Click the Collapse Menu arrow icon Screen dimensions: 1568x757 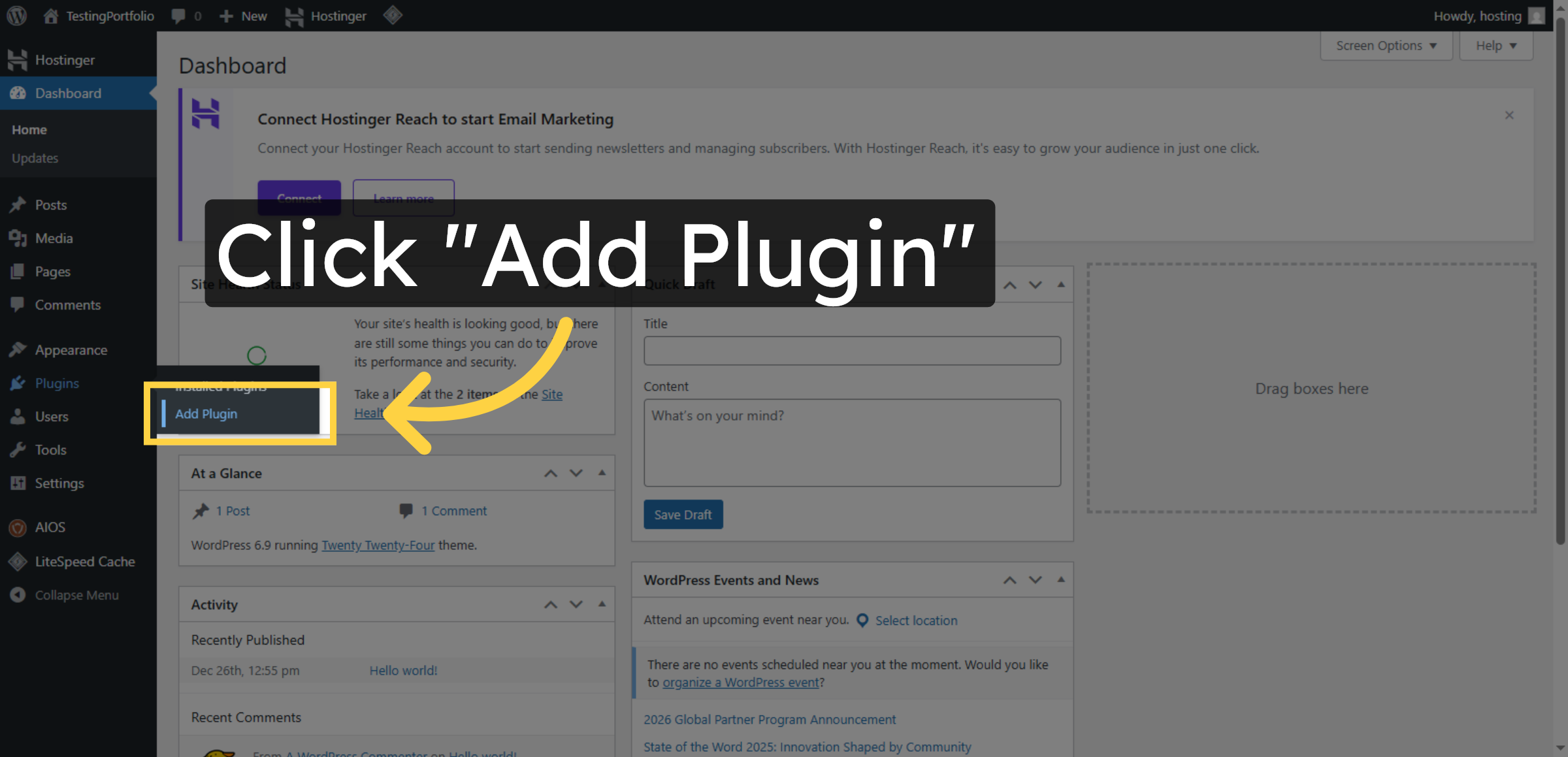[18, 594]
